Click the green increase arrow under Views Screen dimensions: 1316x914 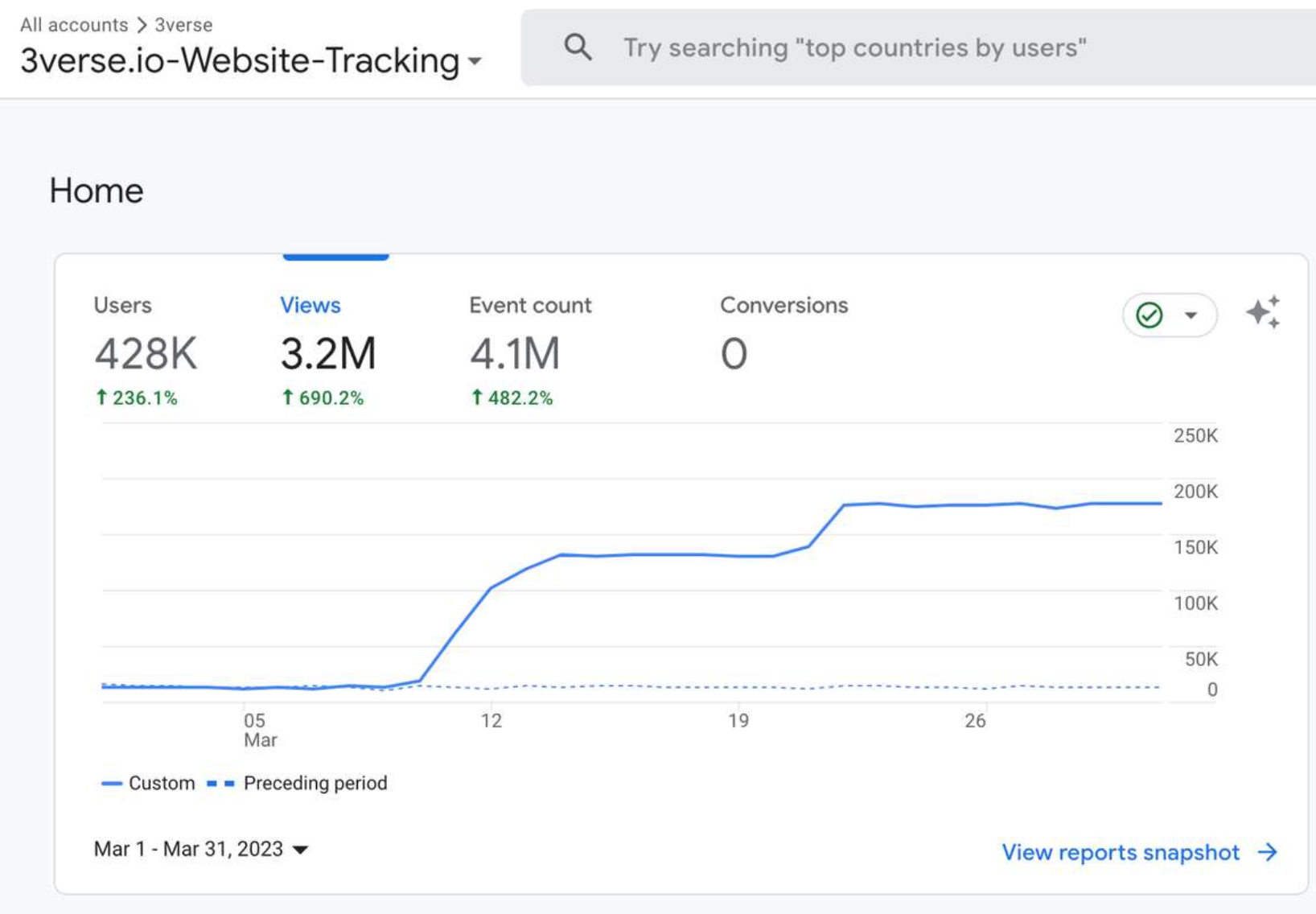coord(288,396)
